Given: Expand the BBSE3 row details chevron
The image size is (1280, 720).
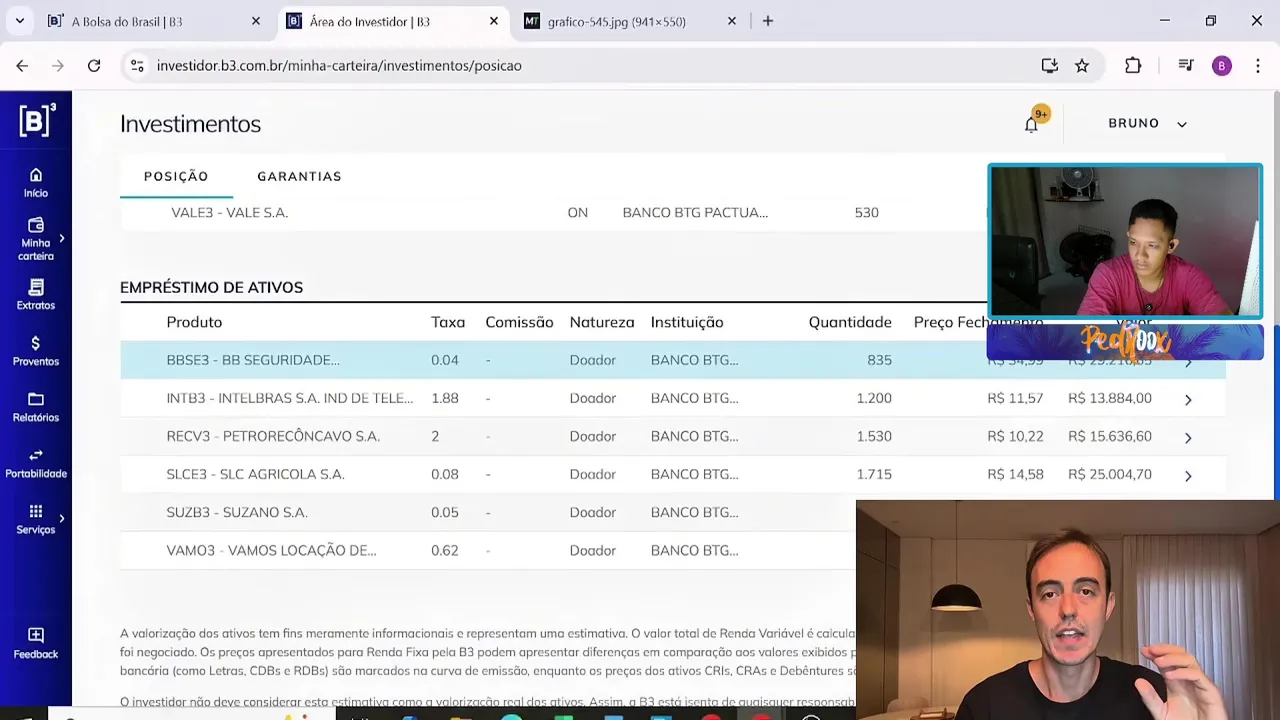Looking at the screenshot, I should click(1188, 361).
